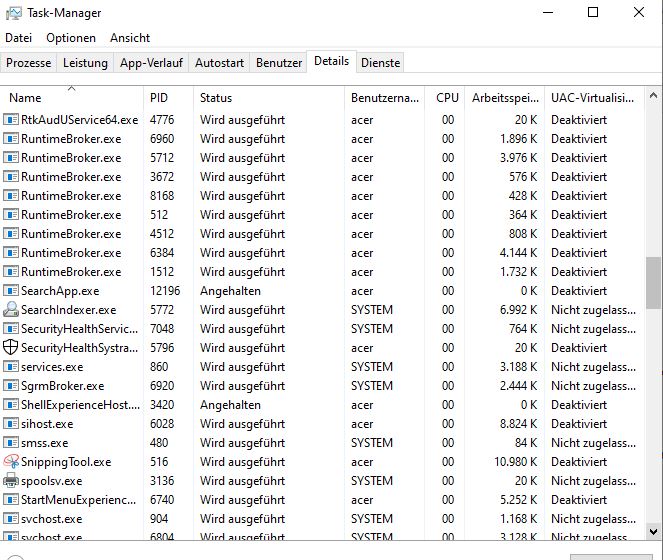Click the RuntimeBroker.exe PID 8168 icon
The width and height of the screenshot is (663, 560).
[11, 196]
